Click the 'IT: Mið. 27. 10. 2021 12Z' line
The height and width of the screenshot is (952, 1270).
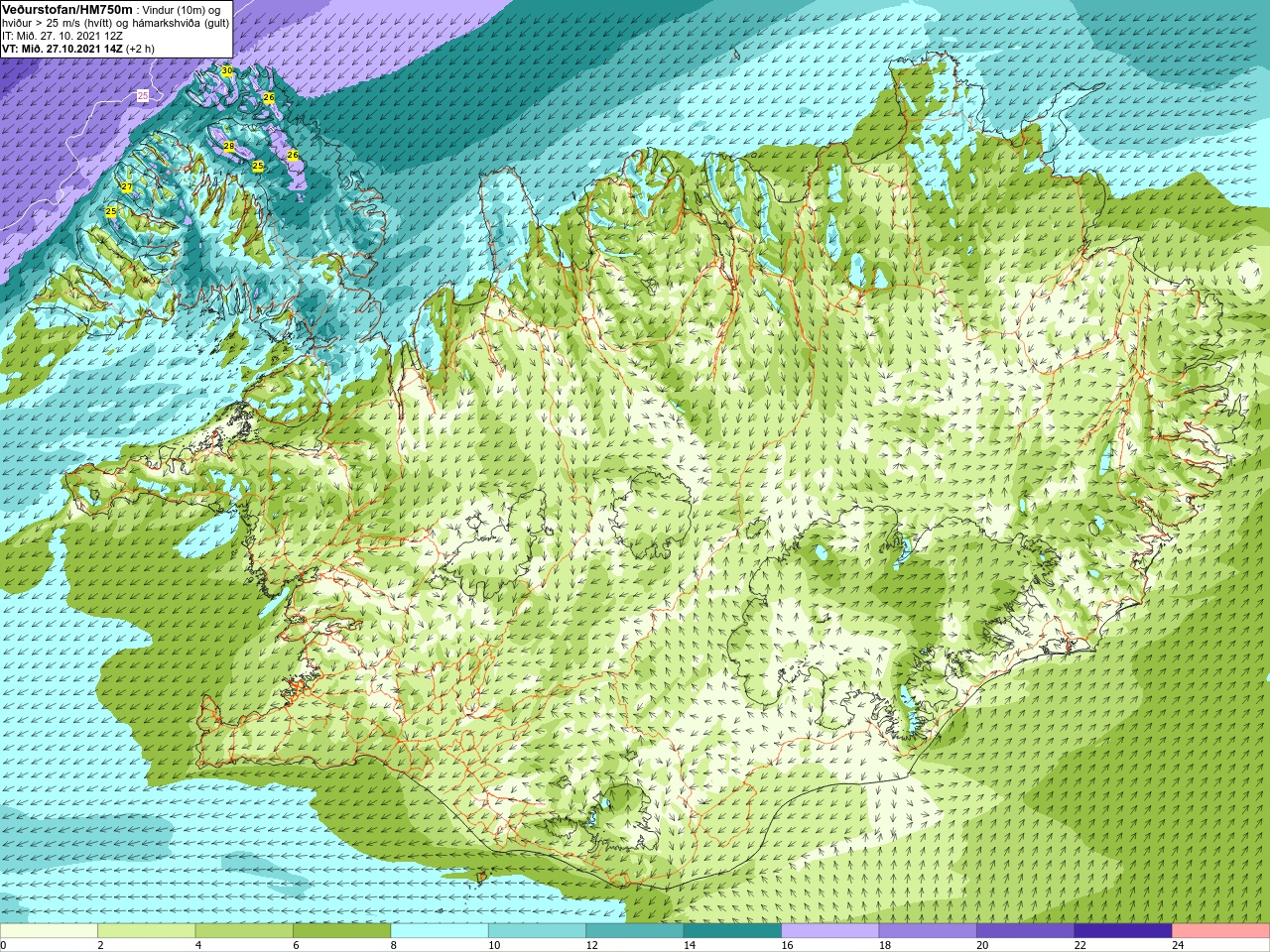tap(63, 36)
